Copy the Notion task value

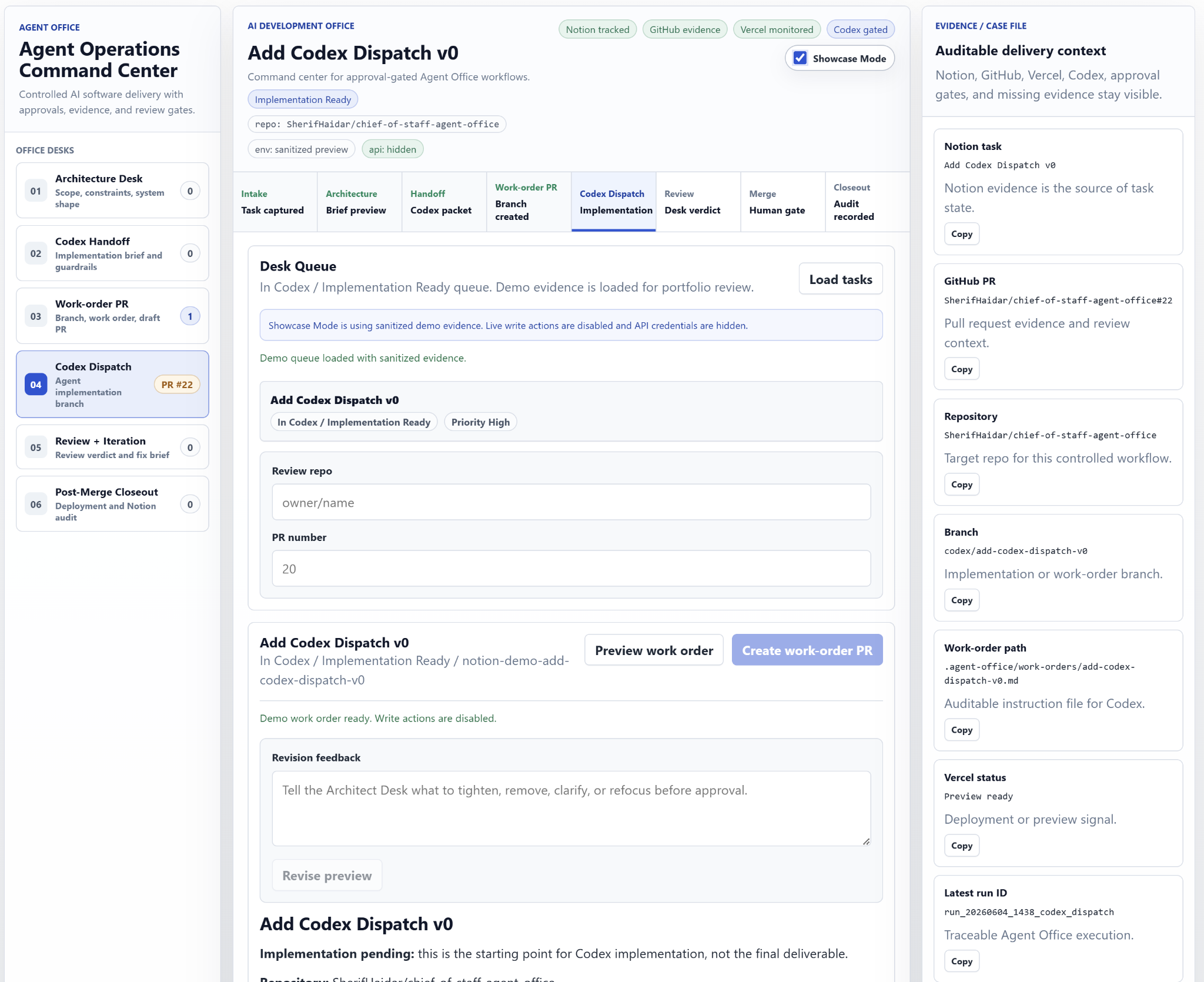[962, 234]
